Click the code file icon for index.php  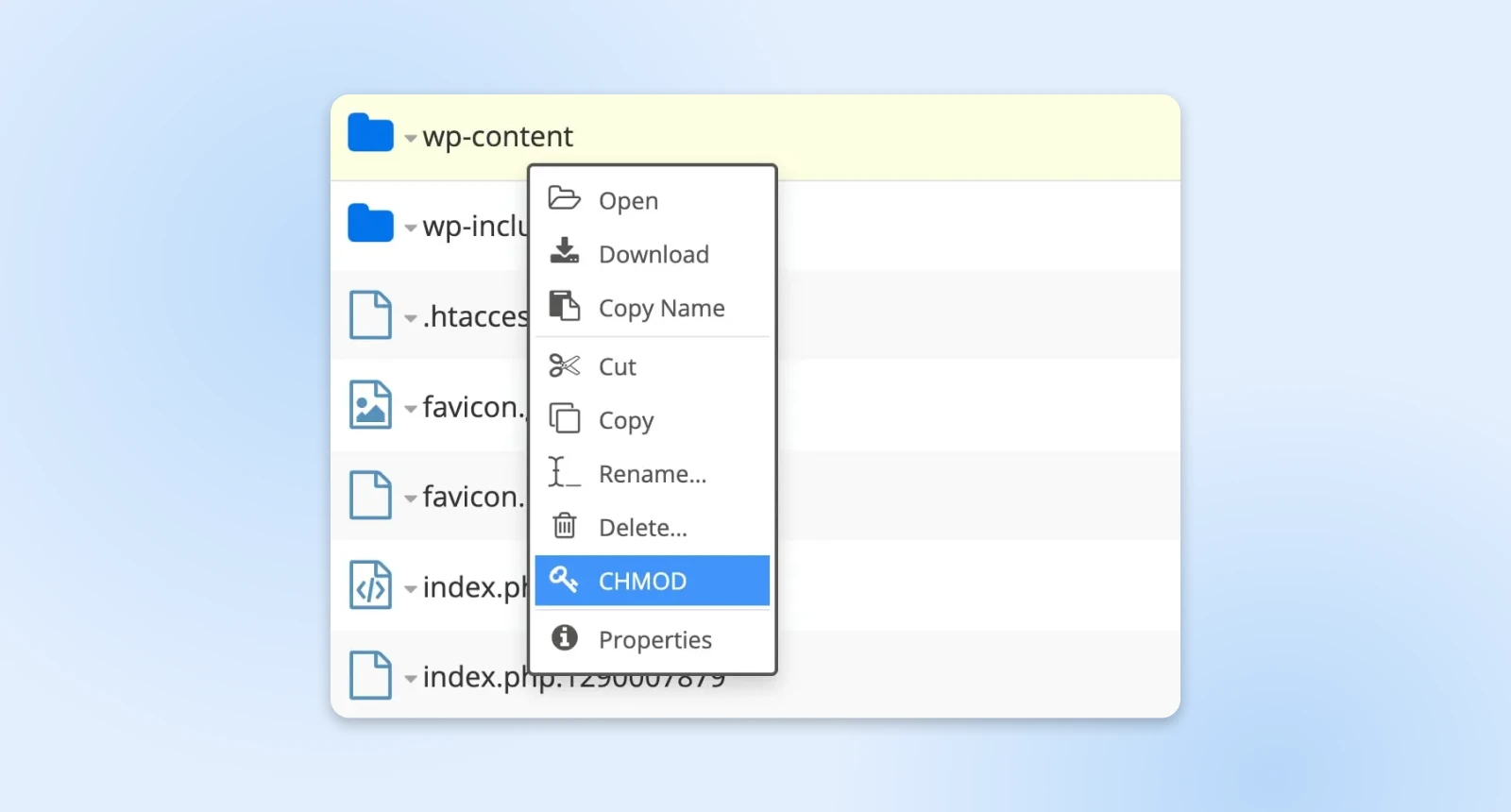coord(370,584)
